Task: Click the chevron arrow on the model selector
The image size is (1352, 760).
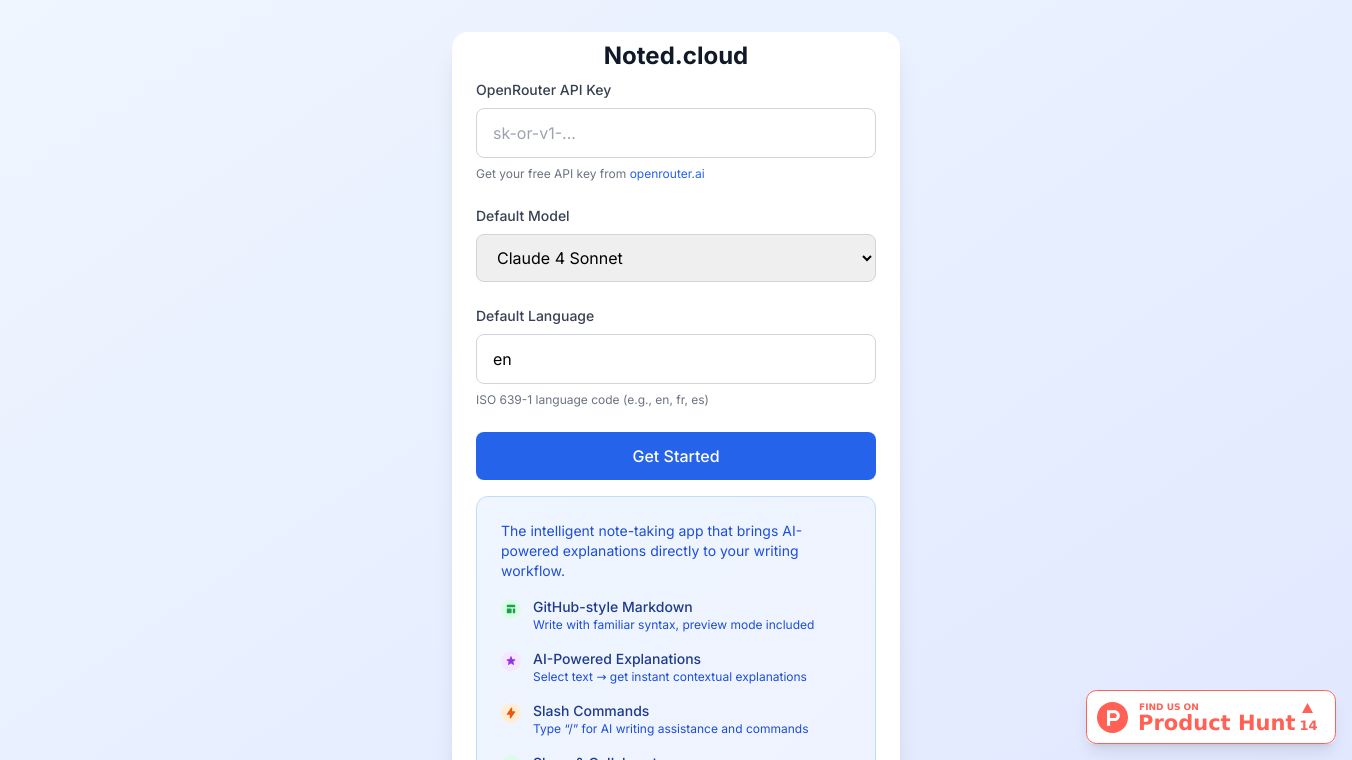Action: pyautogui.click(x=866, y=258)
